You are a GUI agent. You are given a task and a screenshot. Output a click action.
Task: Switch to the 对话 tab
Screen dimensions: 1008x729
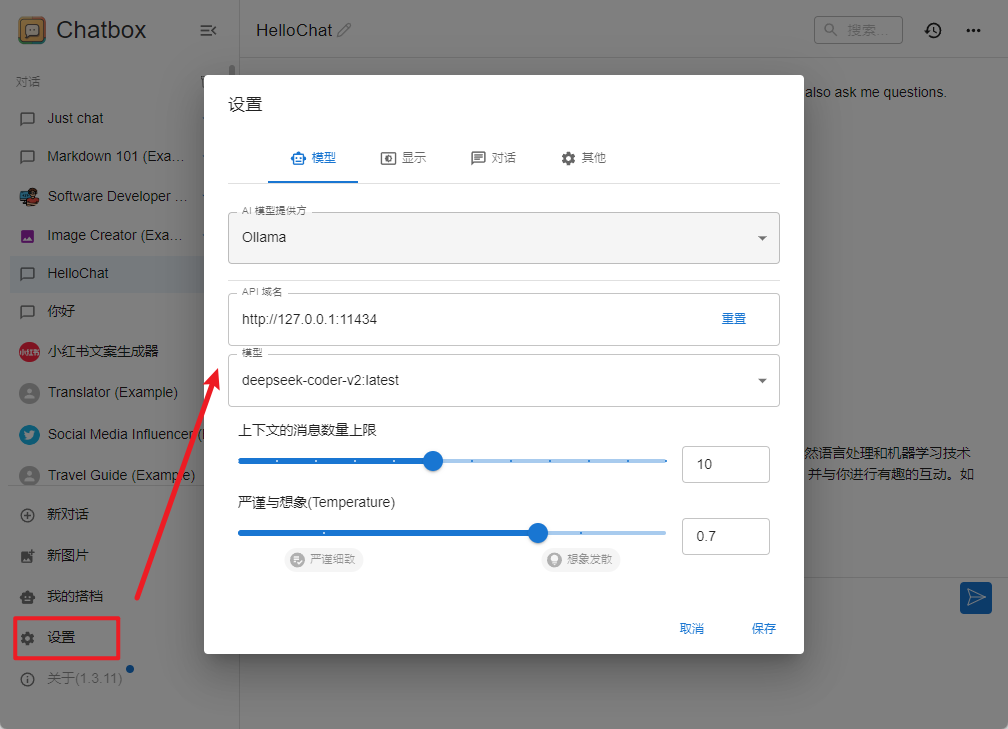[493, 158]
